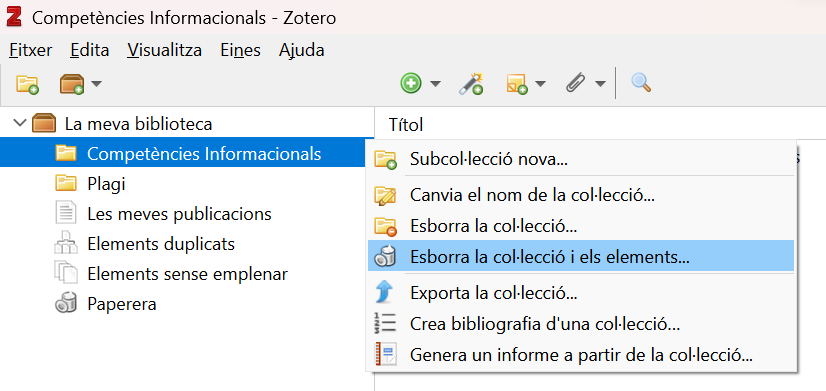
Task: Click the New Collection folder icon
Action: click(27, 83)
